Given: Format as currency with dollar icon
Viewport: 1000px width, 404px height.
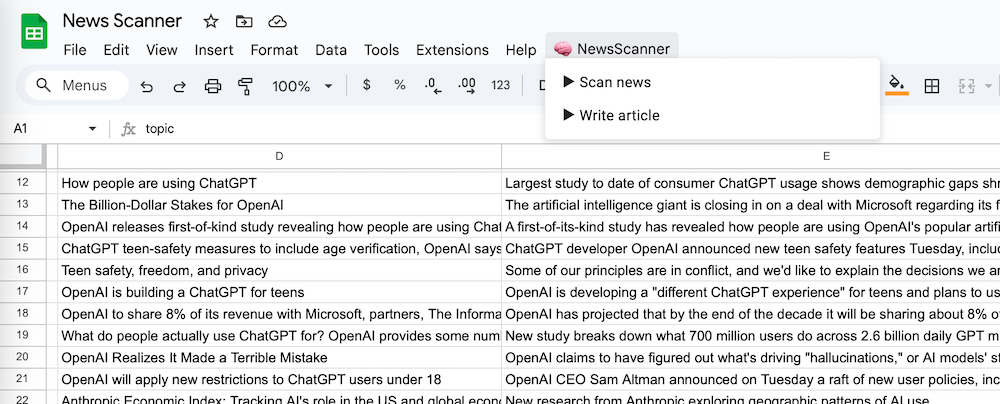Looking at the screenshot, I should (x=366, y=86).
